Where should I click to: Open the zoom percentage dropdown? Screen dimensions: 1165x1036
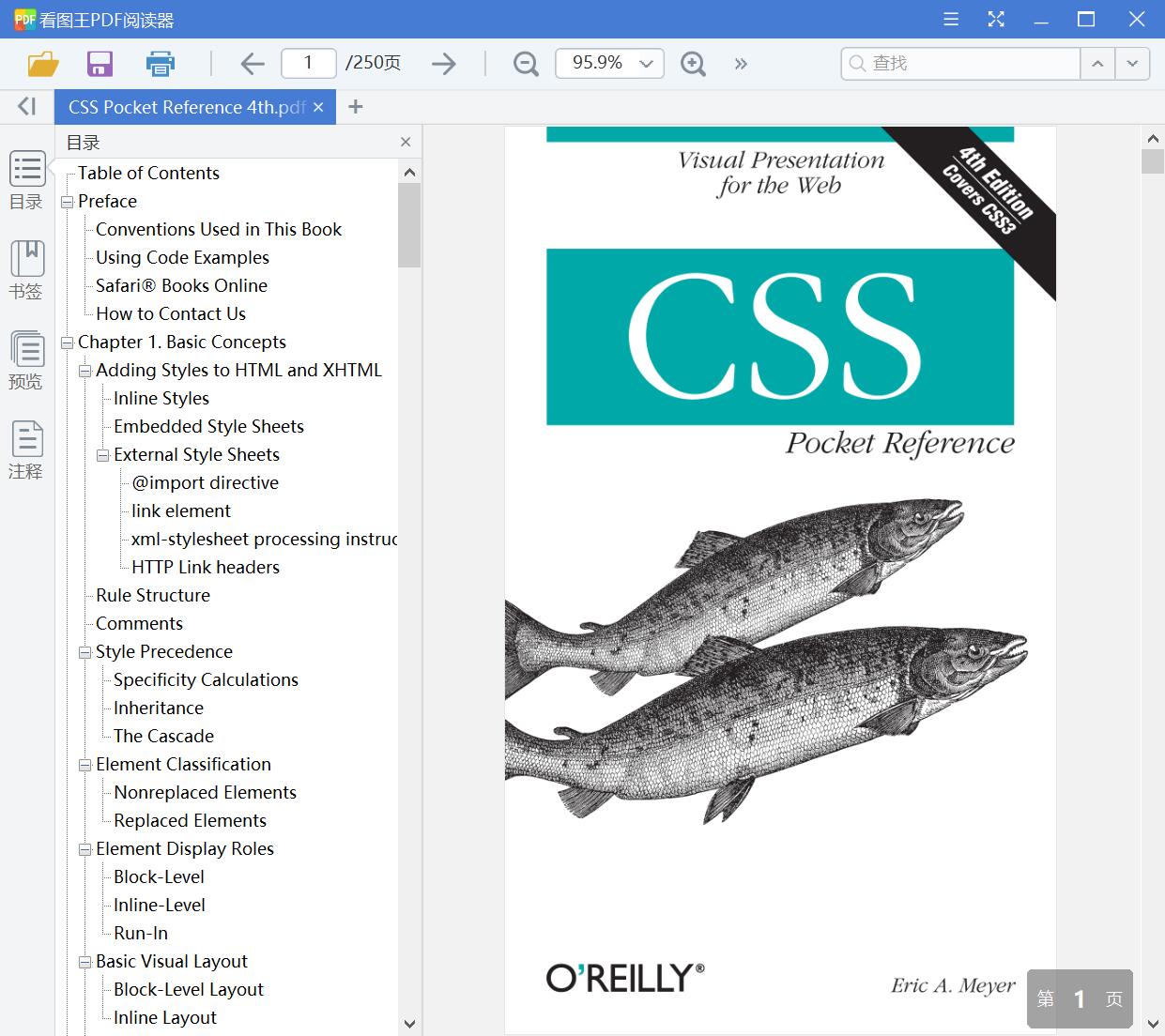pos(646,64)
